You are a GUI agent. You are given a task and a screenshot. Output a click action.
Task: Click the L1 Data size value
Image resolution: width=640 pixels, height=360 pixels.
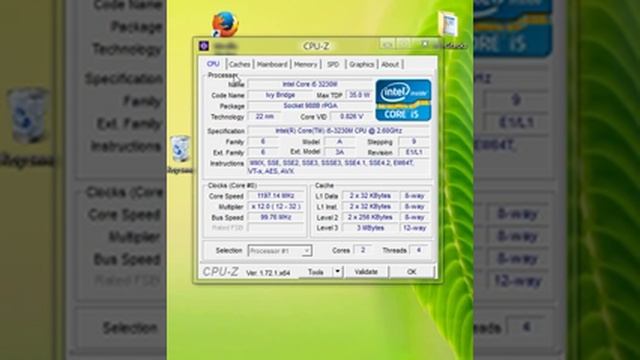(x=370, y=196)
